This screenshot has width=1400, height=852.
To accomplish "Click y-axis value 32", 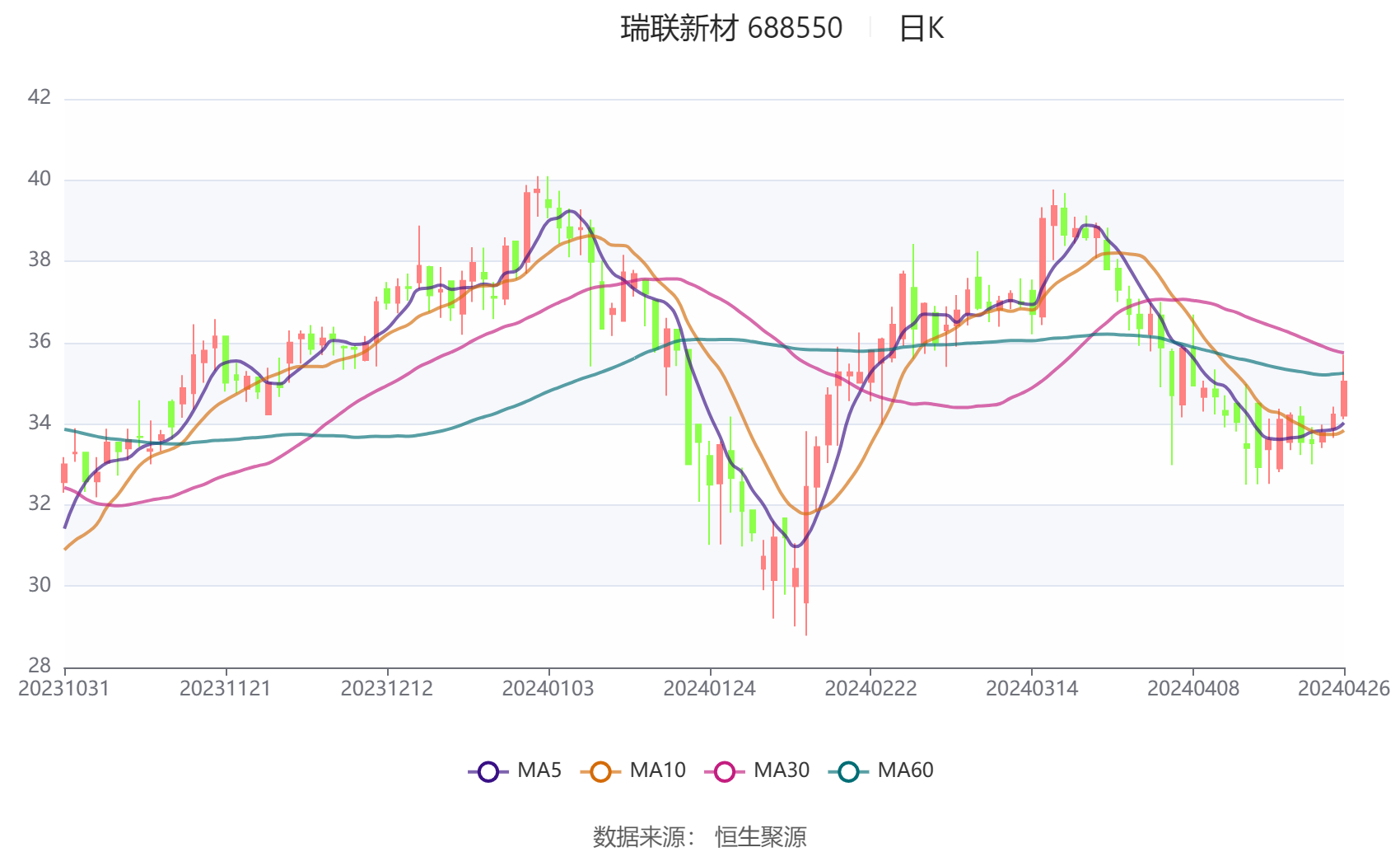I will (x=40, y=503).
